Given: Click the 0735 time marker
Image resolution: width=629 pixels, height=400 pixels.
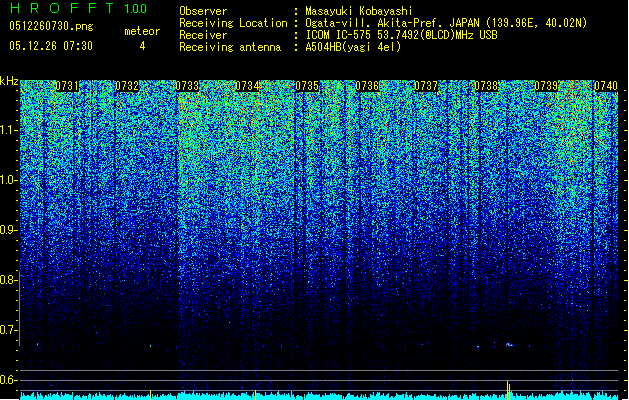Looking at the screenshot, I should tap(307, 86).
